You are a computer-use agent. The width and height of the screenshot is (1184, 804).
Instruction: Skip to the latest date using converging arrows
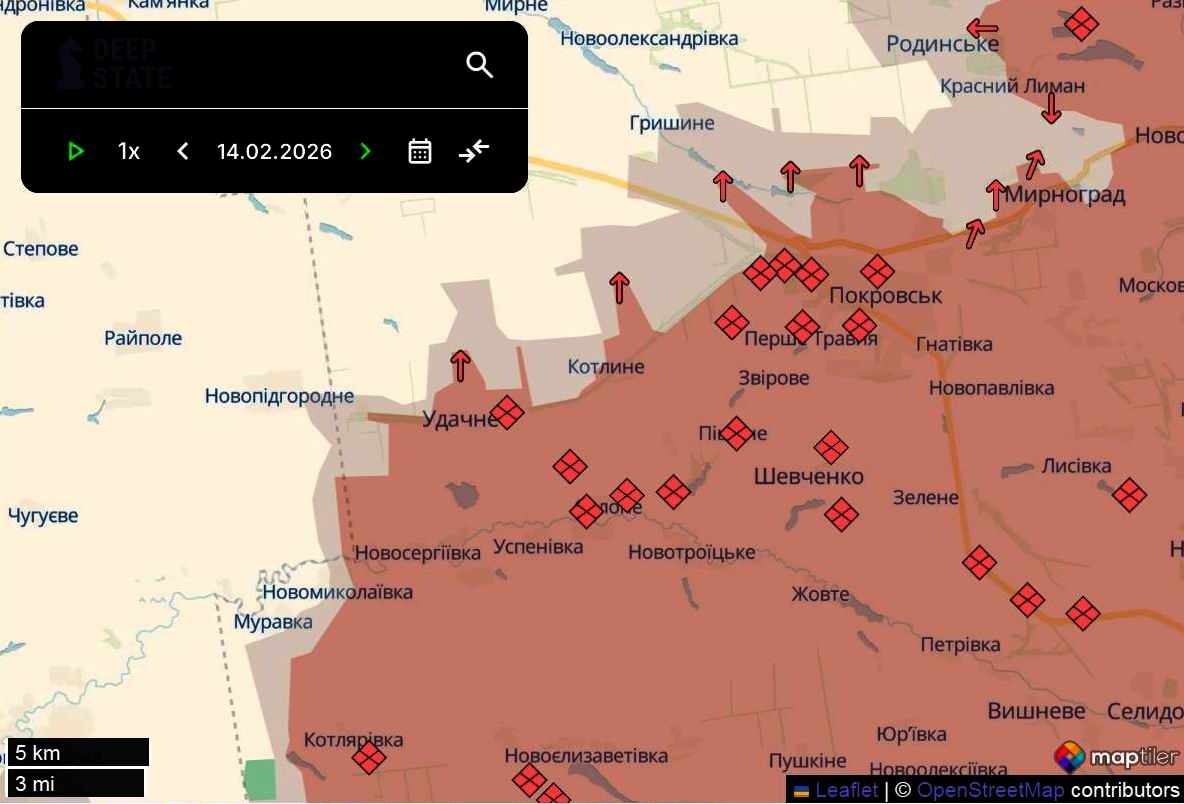tap(473, 151)
